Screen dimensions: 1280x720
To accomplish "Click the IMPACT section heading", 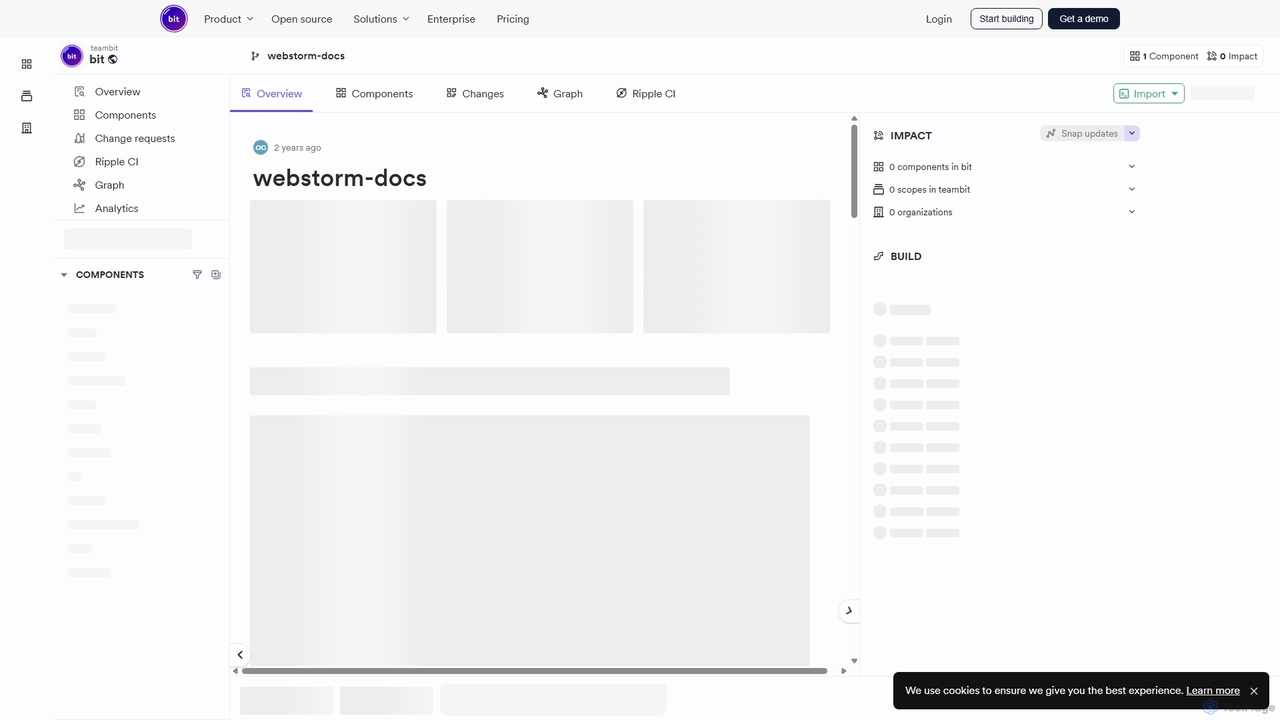I will pos(911,136).
